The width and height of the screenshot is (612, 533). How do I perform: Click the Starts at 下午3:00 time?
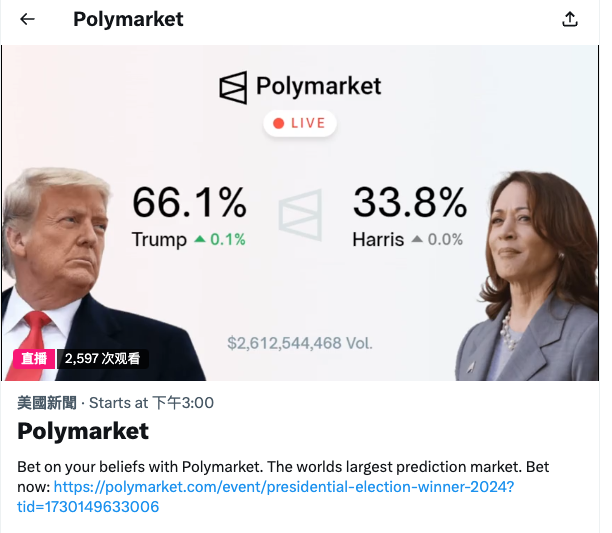pyautogui.click(x=151, y=403)
